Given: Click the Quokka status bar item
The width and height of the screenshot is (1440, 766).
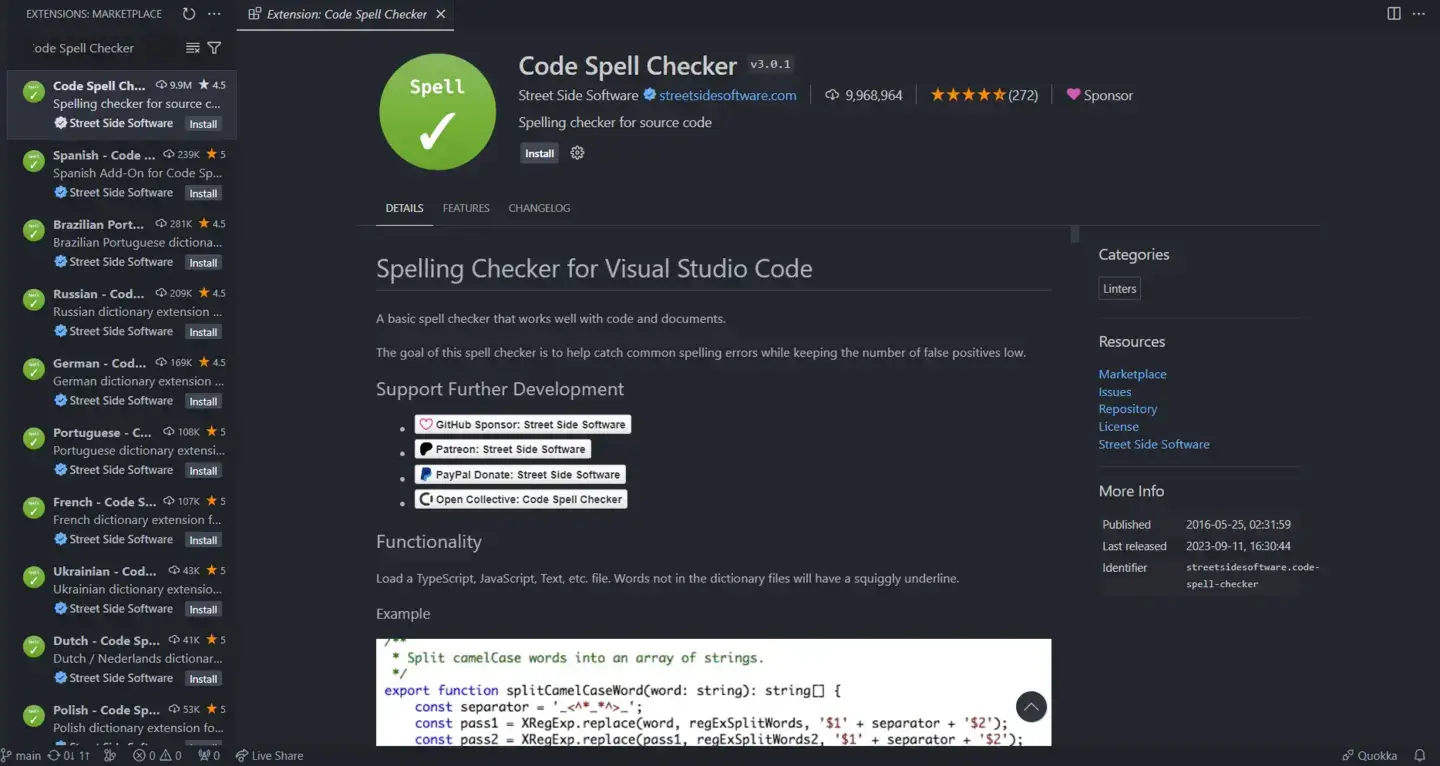Looking at the screenshot, I should pos(1369,756).
